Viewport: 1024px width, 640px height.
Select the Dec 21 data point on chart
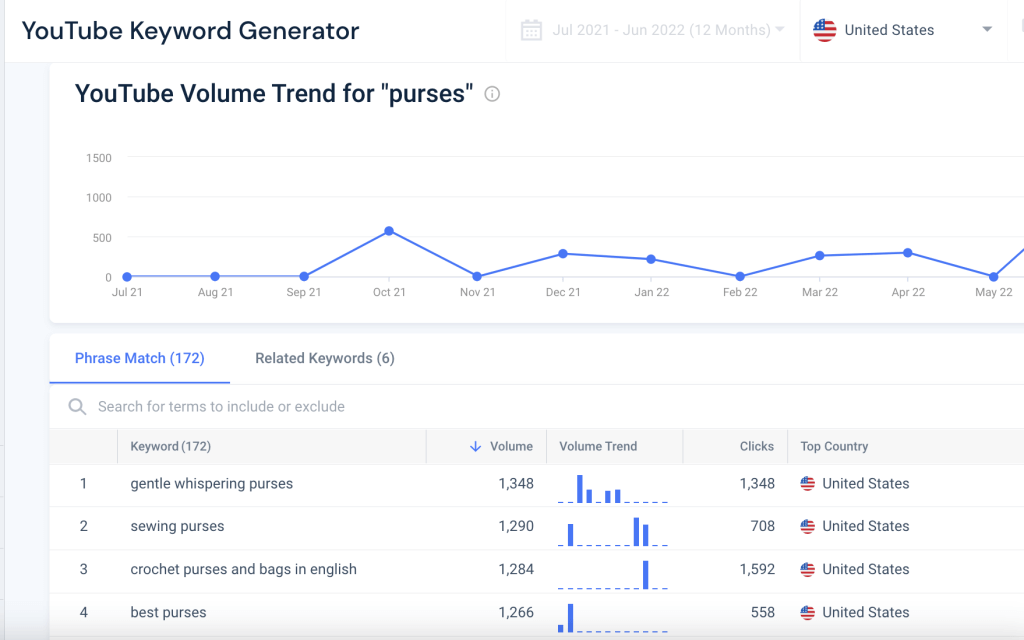[563, 254]
